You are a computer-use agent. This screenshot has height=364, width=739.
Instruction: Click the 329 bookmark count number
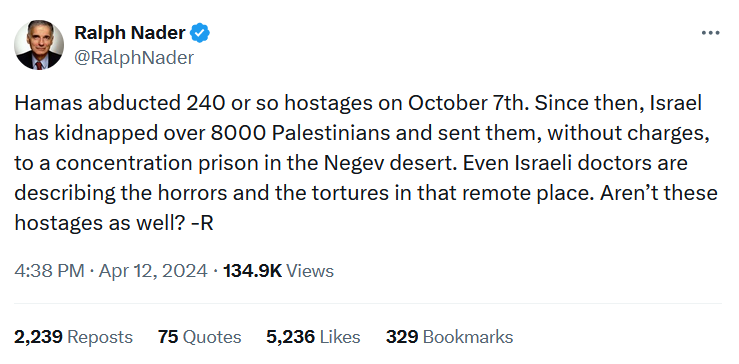coord(402,337)
